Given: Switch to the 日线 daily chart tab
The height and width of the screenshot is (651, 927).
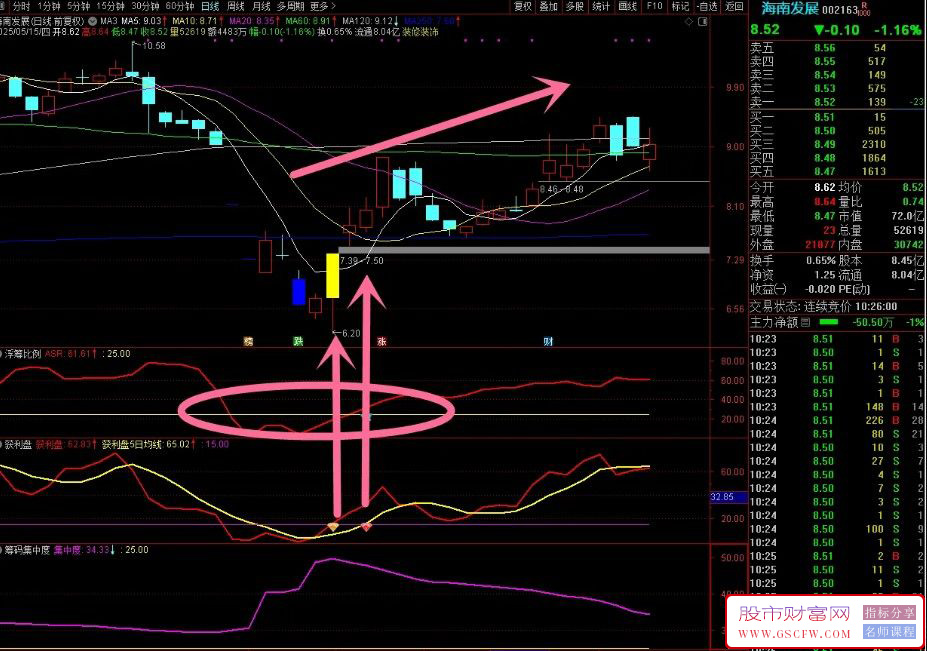Looking at the screenshot, I should 210,6.
